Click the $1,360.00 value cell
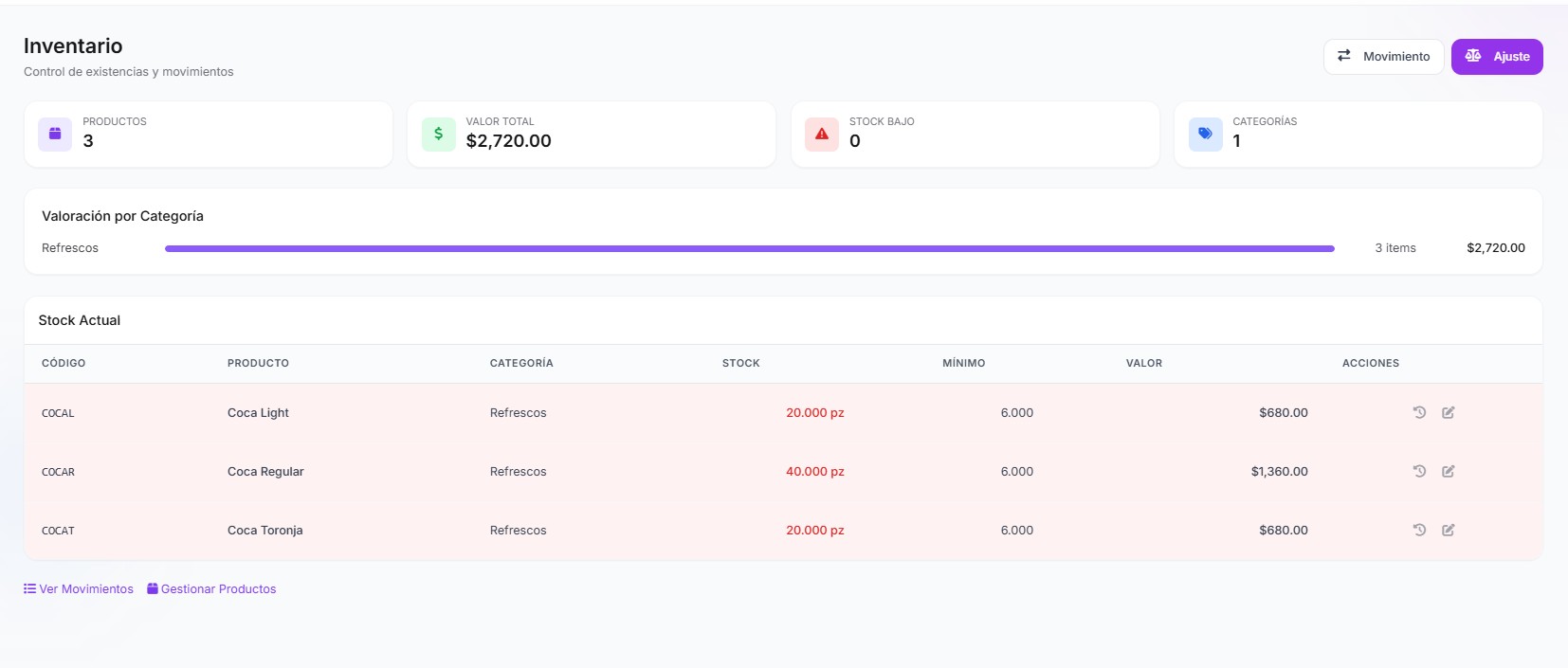The image size is (1568, 668). 1280,471
